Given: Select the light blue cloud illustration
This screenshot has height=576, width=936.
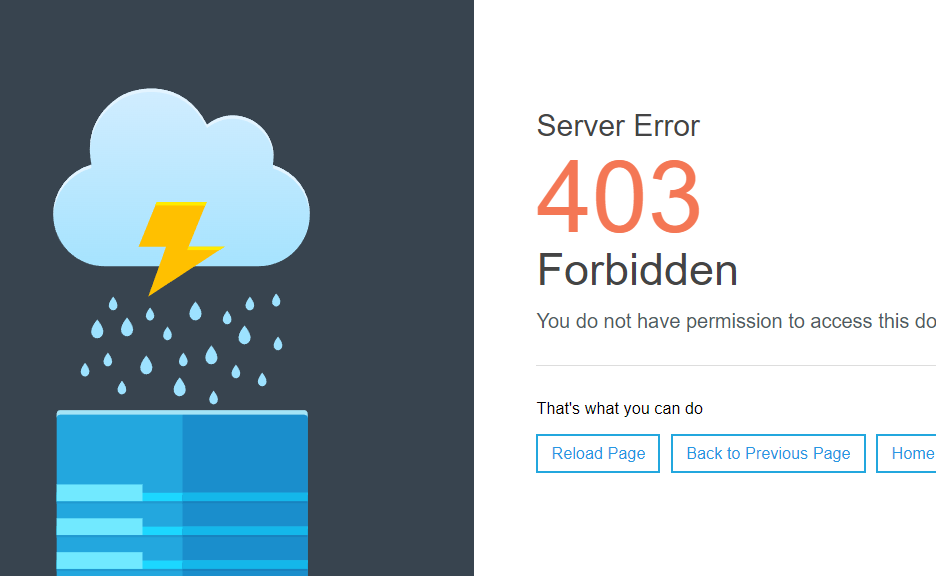Looking at the screenshot, I should pyautogui.click(x=181, y=179).
